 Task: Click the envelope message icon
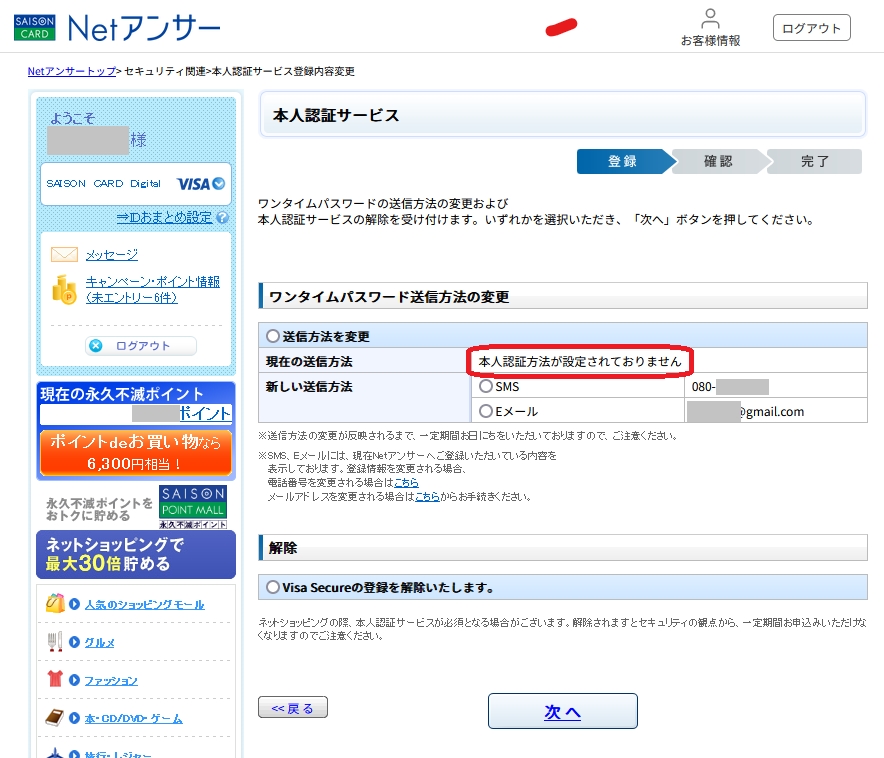point(64,254)
